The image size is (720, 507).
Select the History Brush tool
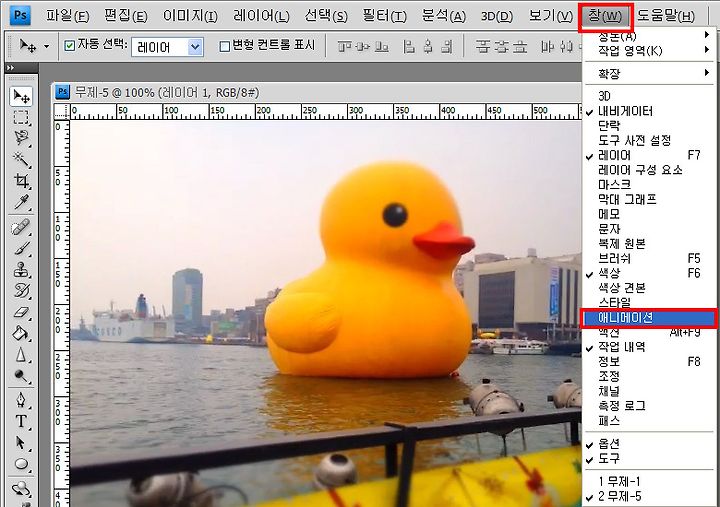tap(21, 291)
